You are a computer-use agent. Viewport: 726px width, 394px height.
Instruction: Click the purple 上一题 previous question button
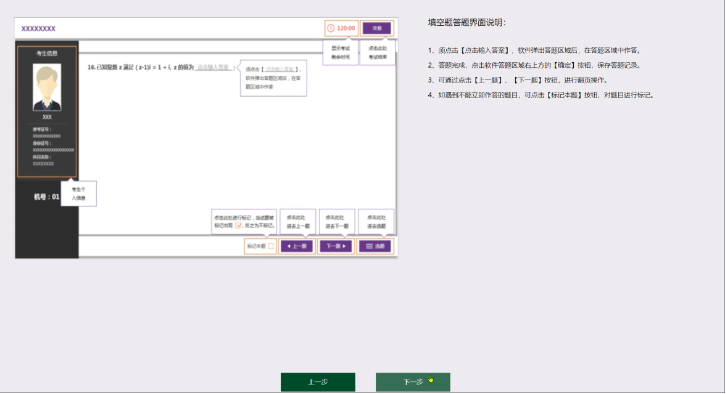pyautogui.click(x=297, y=246)
